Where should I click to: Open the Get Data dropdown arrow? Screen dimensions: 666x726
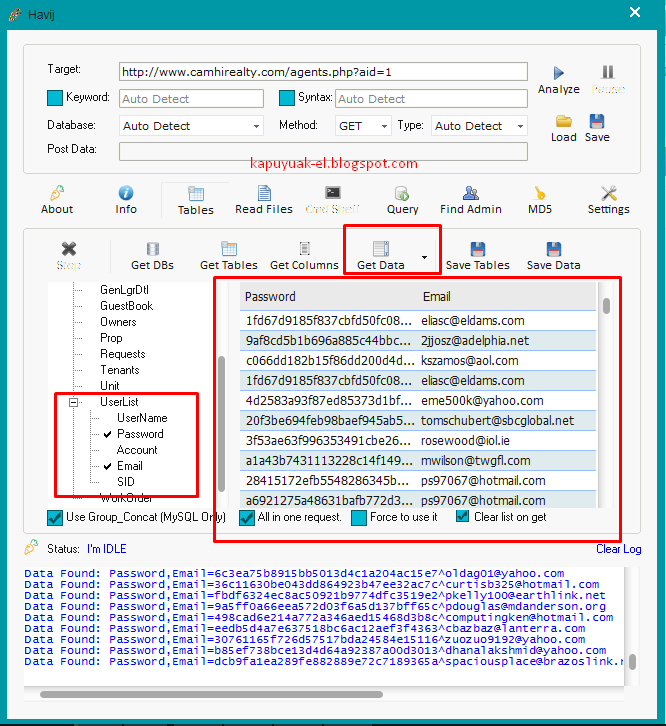click(424, 257)
